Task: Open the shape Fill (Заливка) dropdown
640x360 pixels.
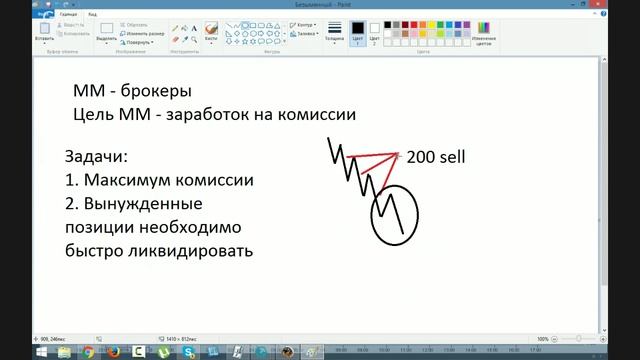Action: point(304,34)
